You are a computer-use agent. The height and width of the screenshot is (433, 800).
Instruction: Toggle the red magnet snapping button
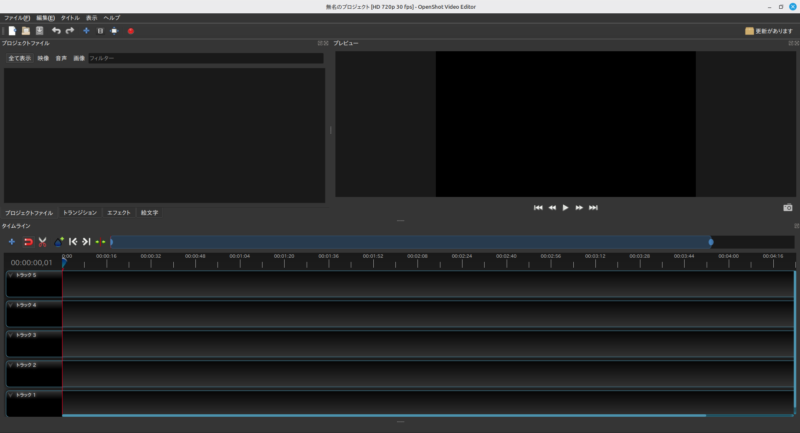[28, 242]
